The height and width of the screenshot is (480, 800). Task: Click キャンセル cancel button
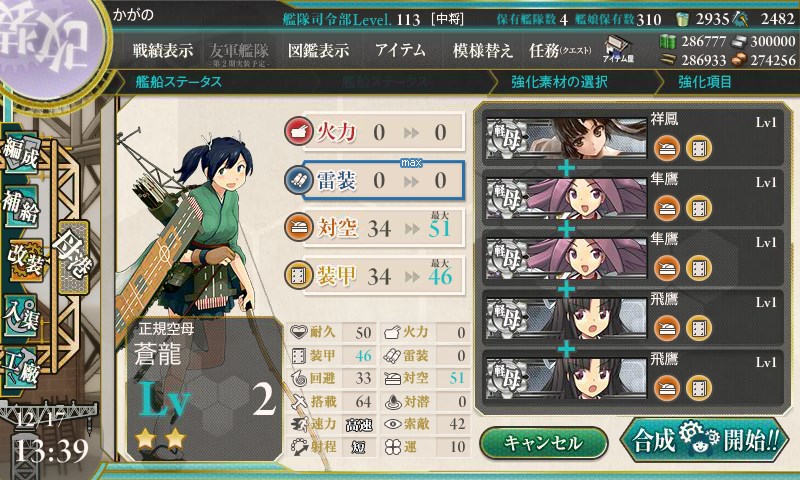[x=543, y=443]
